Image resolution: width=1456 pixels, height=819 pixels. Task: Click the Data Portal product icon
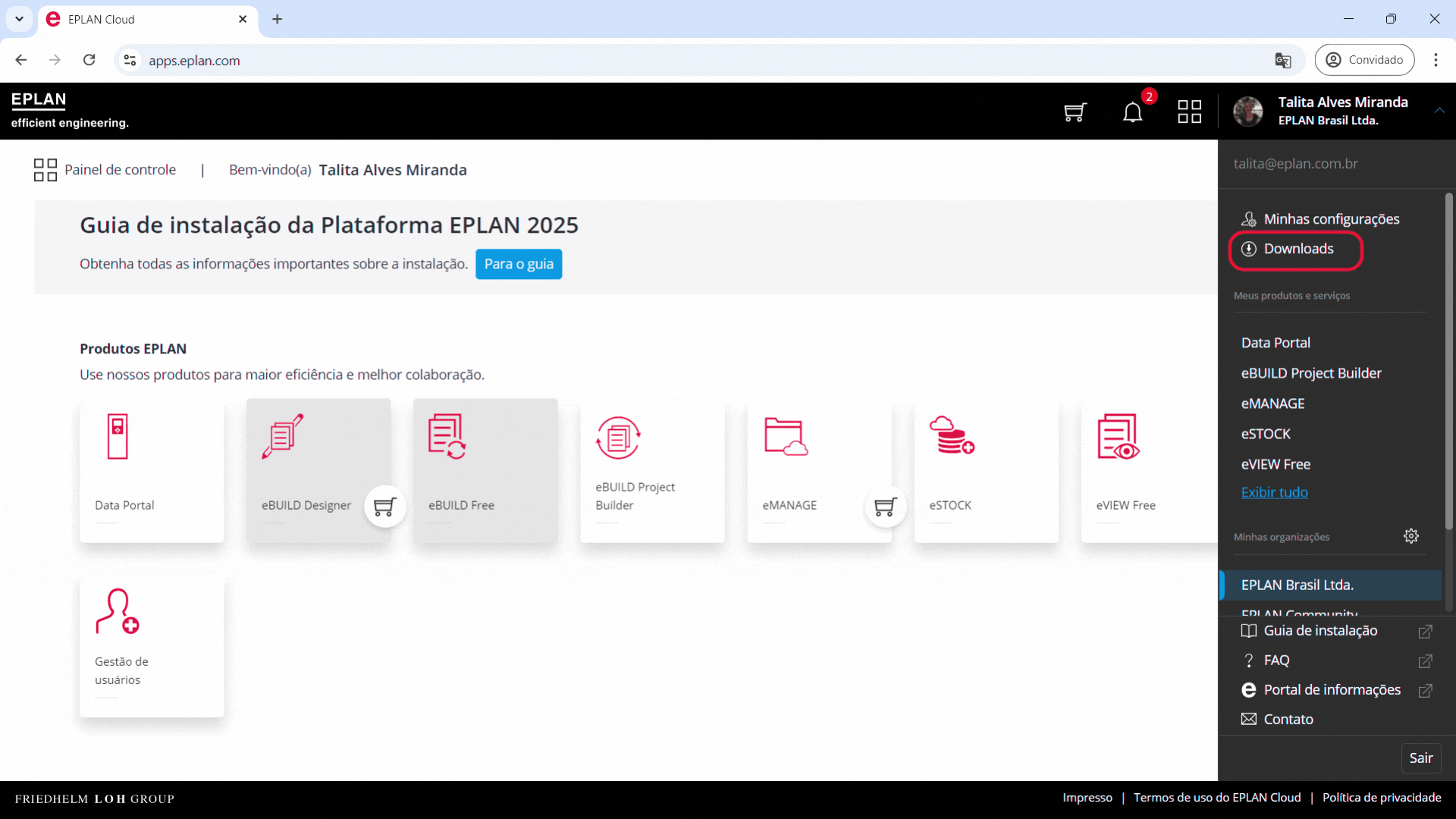click(118, 436)
